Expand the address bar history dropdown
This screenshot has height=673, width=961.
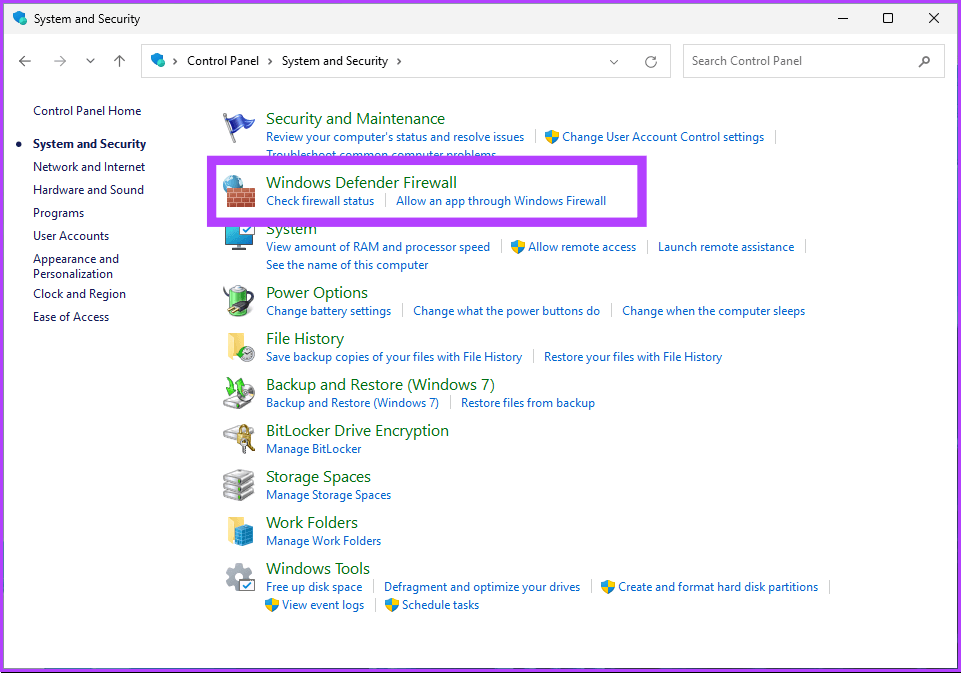613,61
